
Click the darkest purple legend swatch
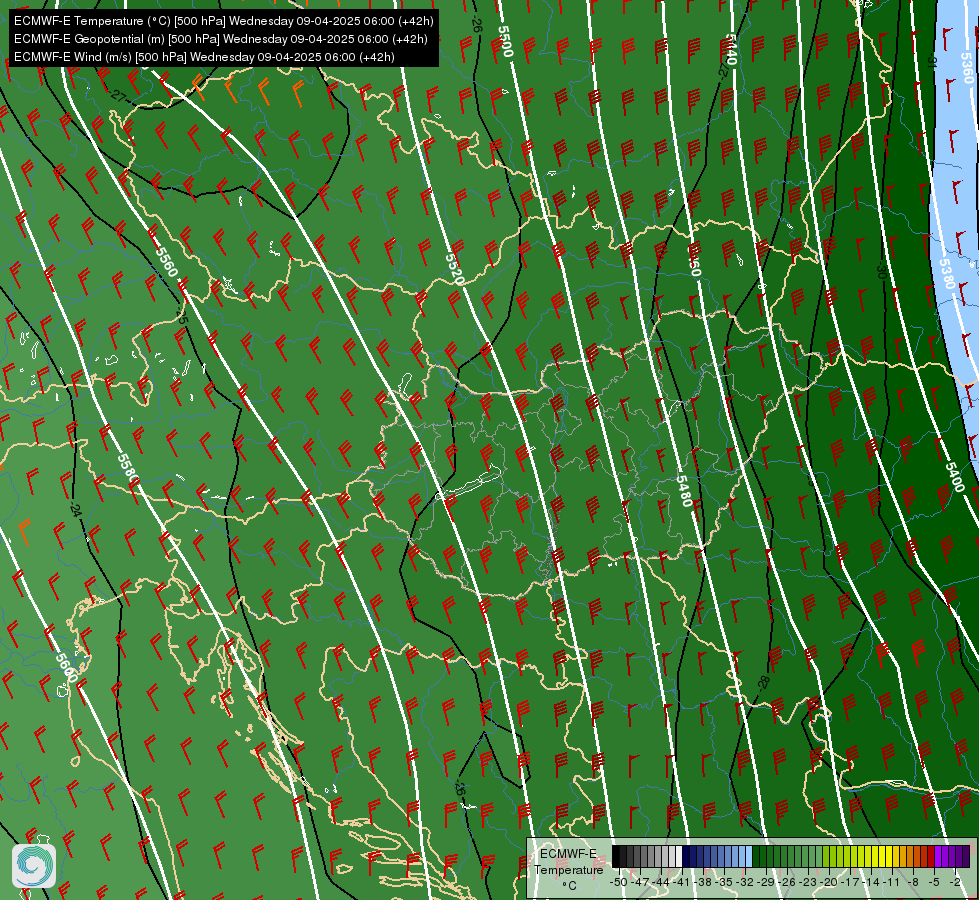pyautogui.click(x=967, y=856)
